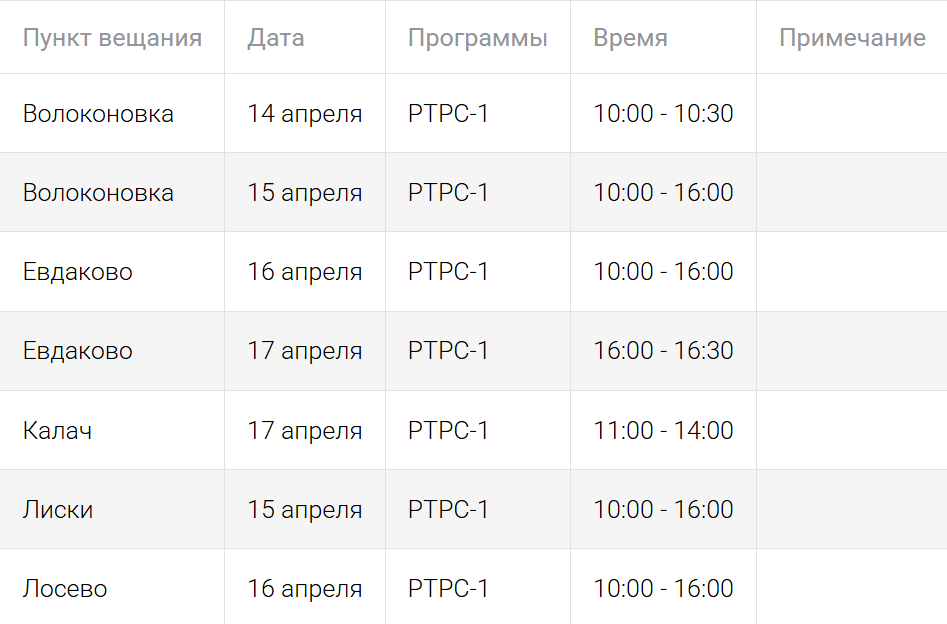Screen dimensions: 947x624
Task: Select the РТРС-1 cell in the Калач row
Action: [448, 431]
